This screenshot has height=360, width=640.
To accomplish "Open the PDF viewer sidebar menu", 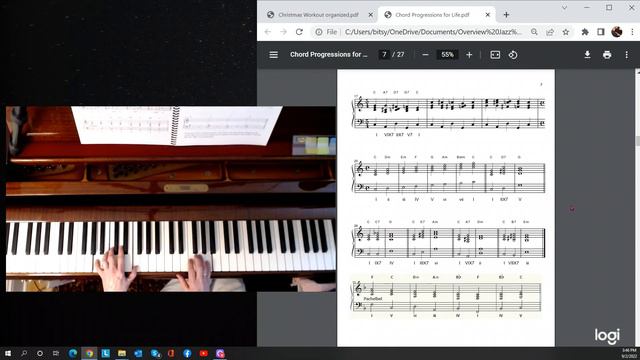I will (x=273, y=55).
